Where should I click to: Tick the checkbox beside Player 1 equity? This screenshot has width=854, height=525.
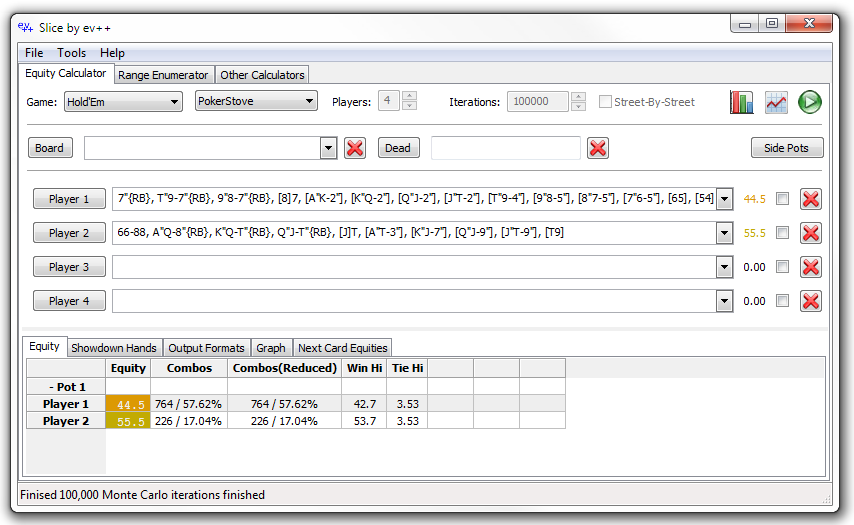(x=783, y=199)
